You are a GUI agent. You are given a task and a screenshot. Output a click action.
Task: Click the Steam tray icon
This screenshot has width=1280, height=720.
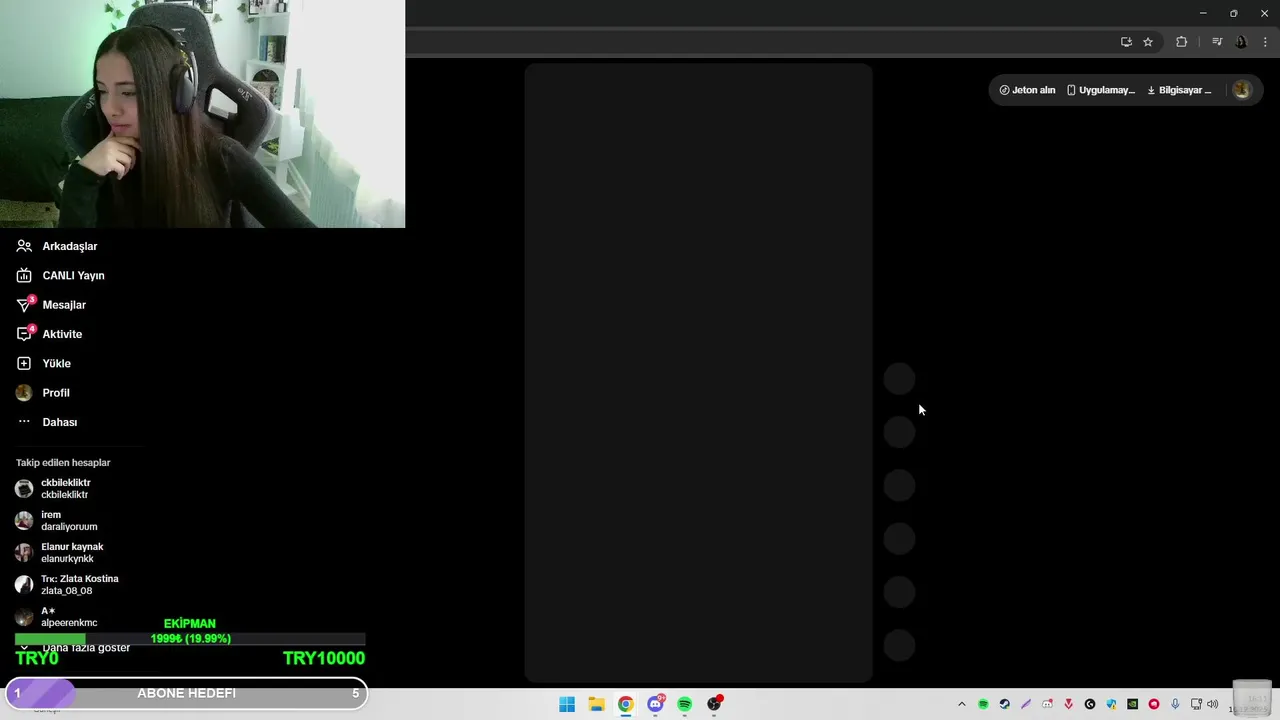[x=1005, y=704]
